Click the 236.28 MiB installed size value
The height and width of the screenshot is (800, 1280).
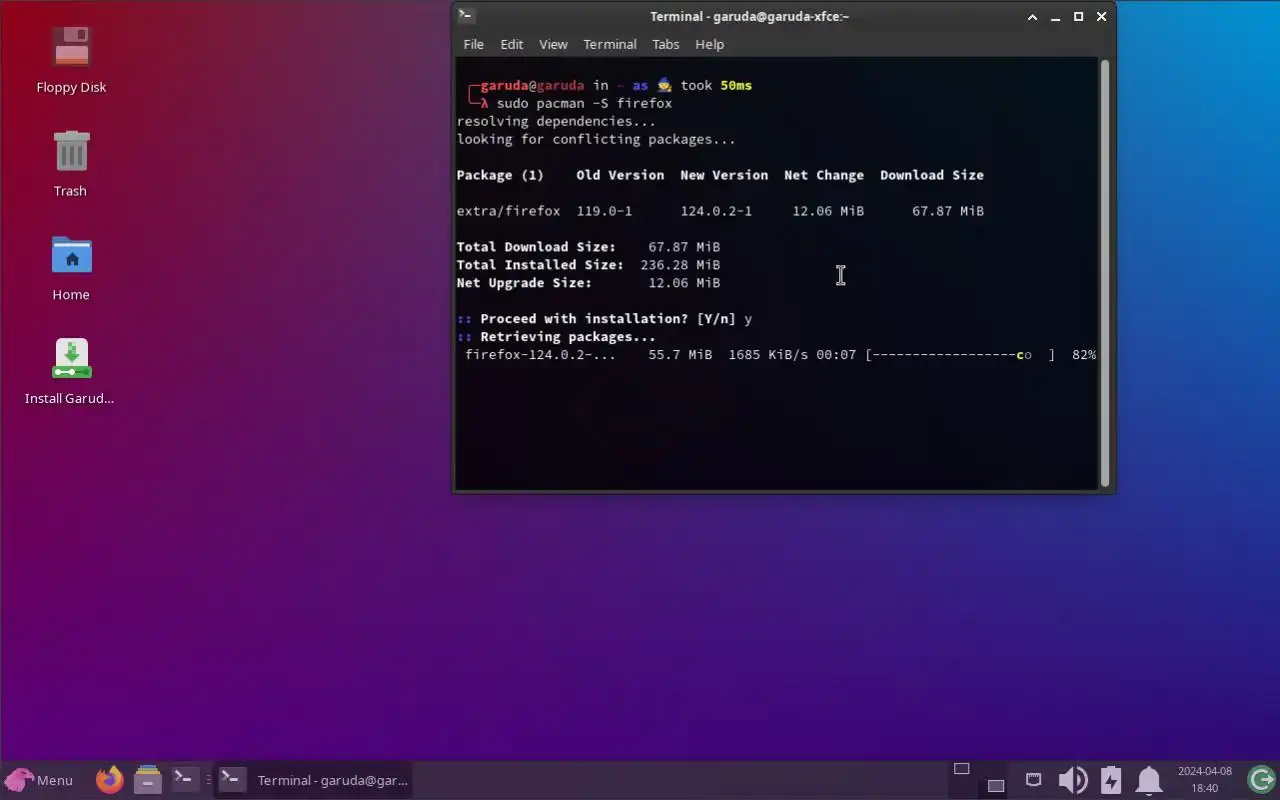pos(680,265)
